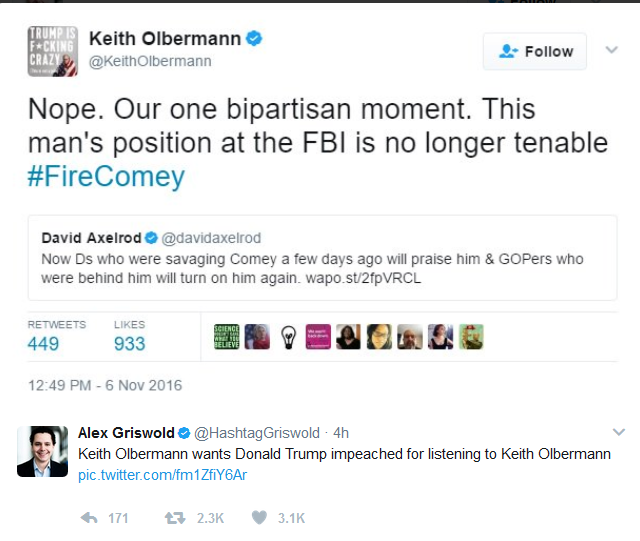Open Alex Griswold's profile photo
Image resolution: width=640 pixels, height=541 pixels.
click(42, 452)
